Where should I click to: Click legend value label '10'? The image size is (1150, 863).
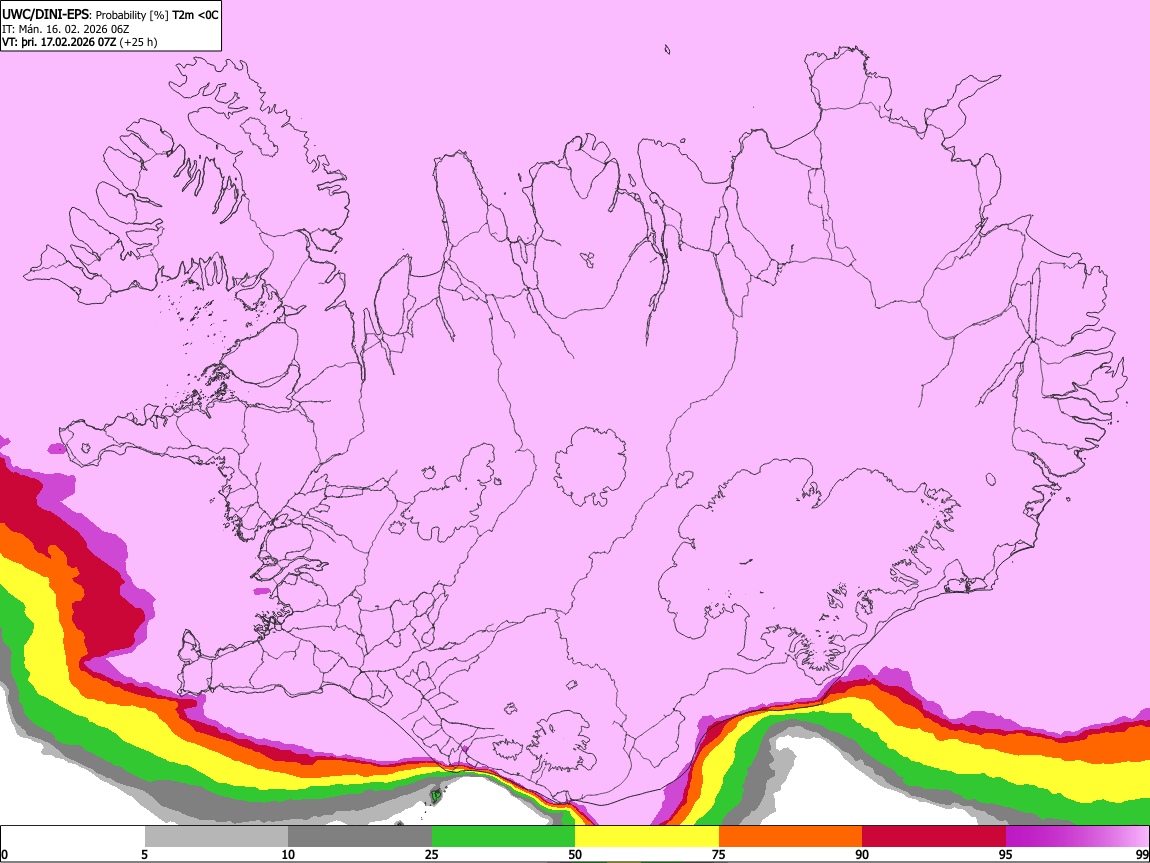[x=288, y=854]
